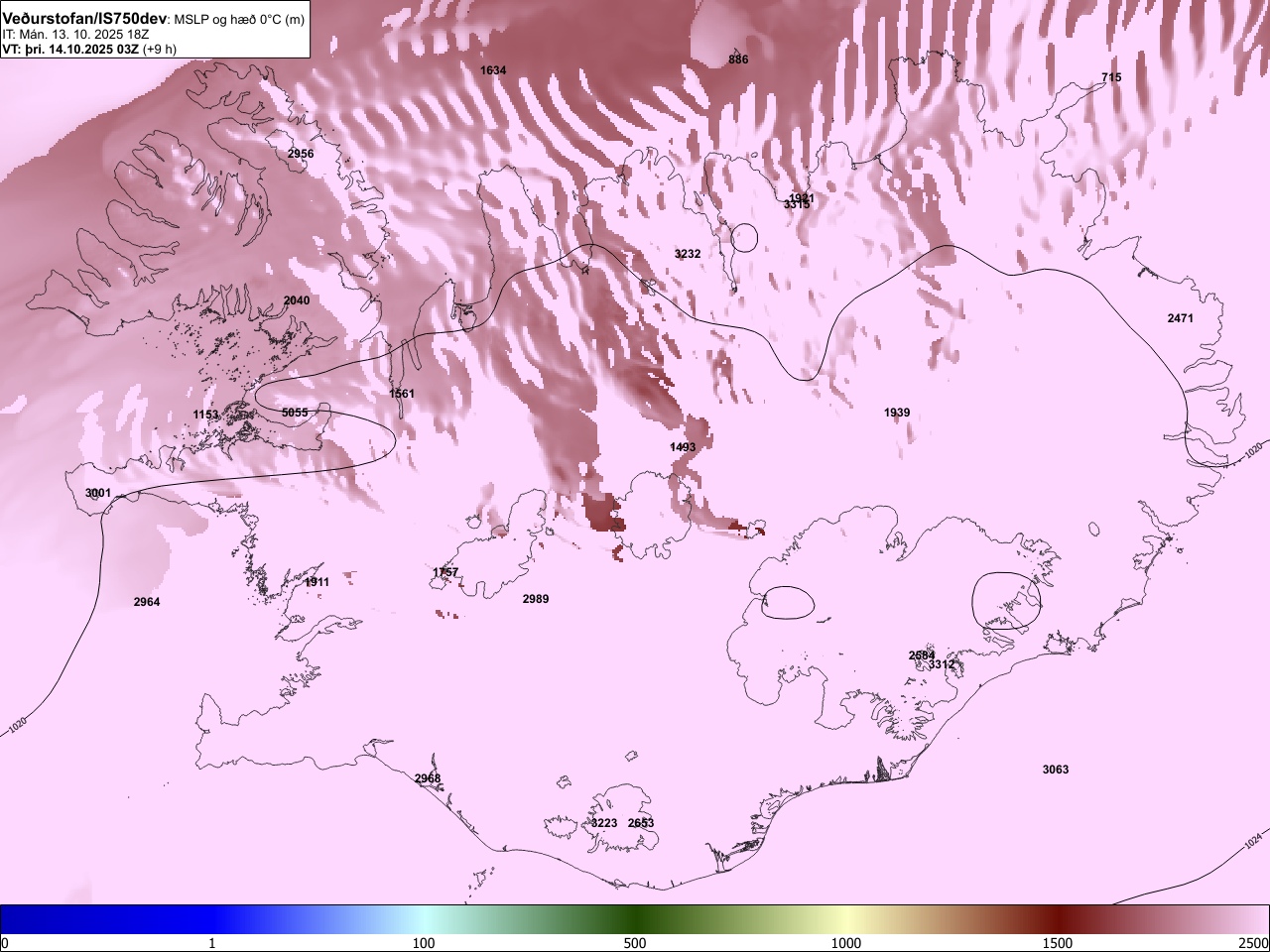This screenshot has width=1270, height=952.
Task: Select the 1911 map value
Action: [x=317, y=582]
